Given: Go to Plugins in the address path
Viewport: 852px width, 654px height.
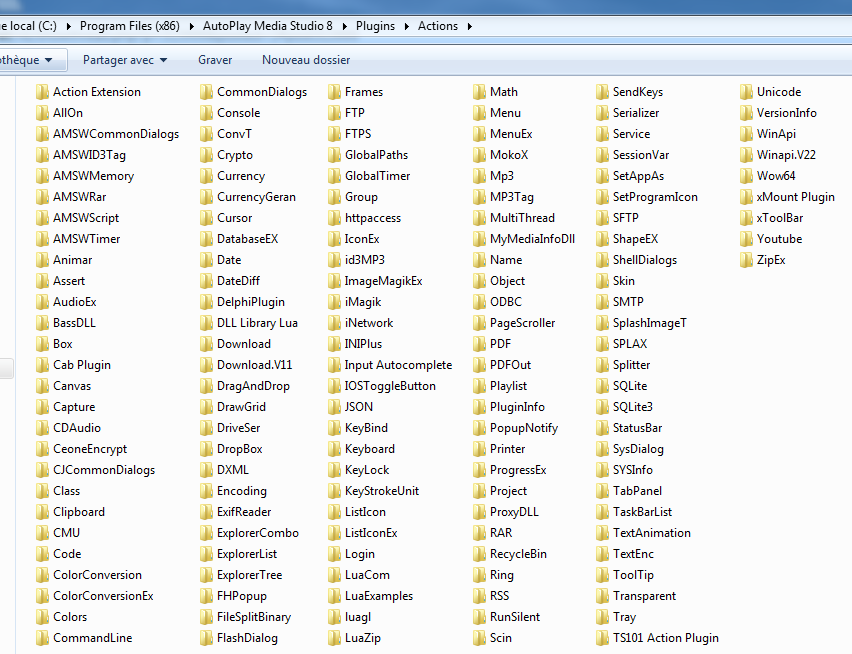Looking at the screenshot, I should (x=375, y=26).
